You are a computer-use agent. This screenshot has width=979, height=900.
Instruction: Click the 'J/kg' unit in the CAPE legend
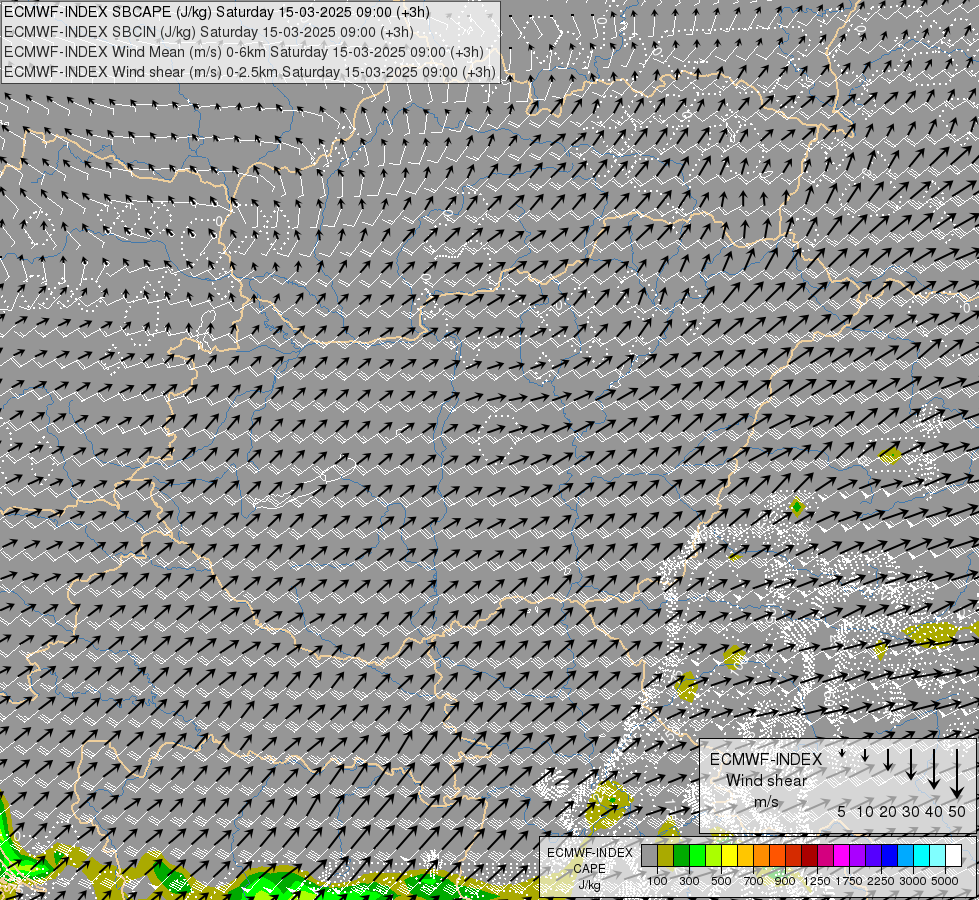point(590,884)
